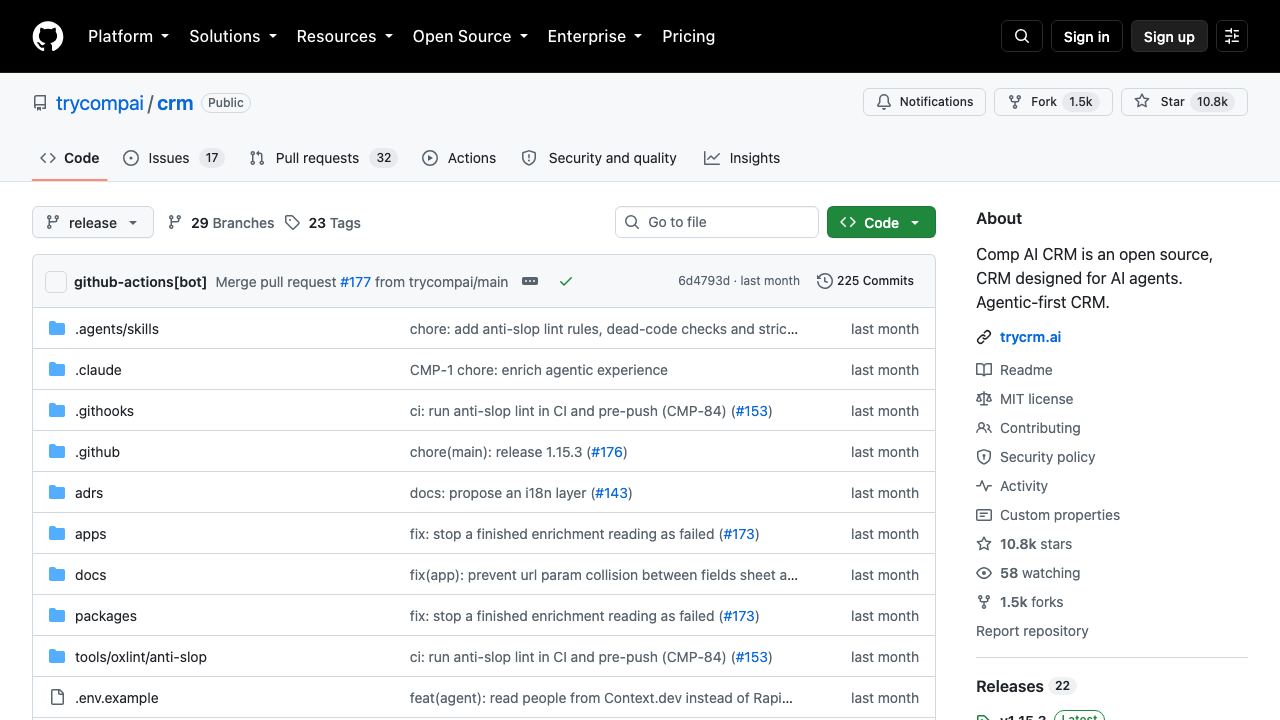Open the Insights tab
Screen dimensions: 1280x720
click(x=742, y=158)
